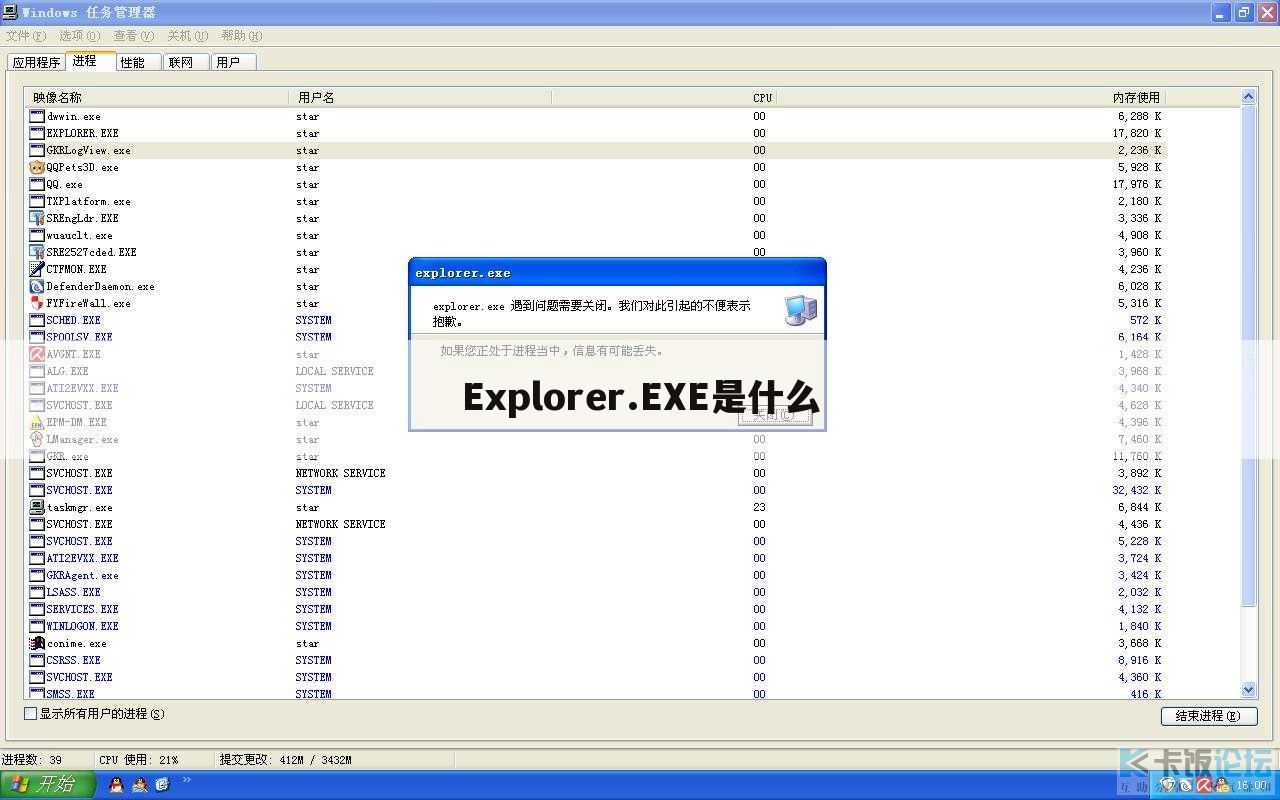Expand quick launch overflow chevron
Screen dimensions: 1280x800
click(186, 781)
